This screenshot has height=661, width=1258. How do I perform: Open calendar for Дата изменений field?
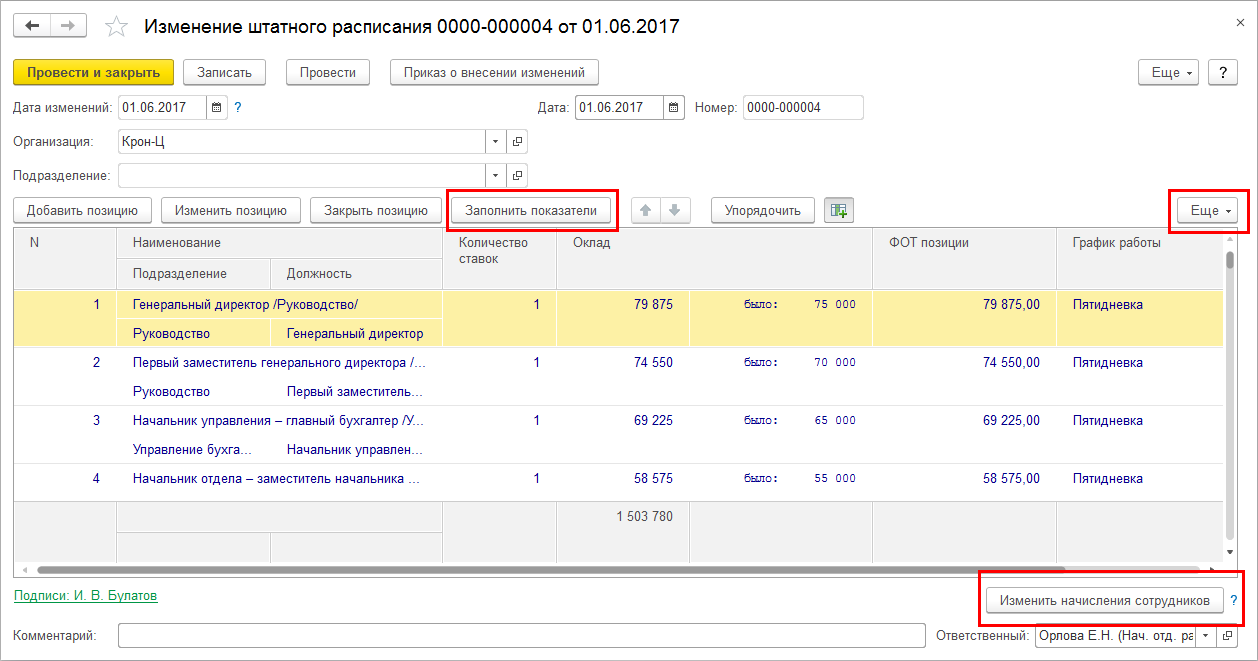[217, 107]
